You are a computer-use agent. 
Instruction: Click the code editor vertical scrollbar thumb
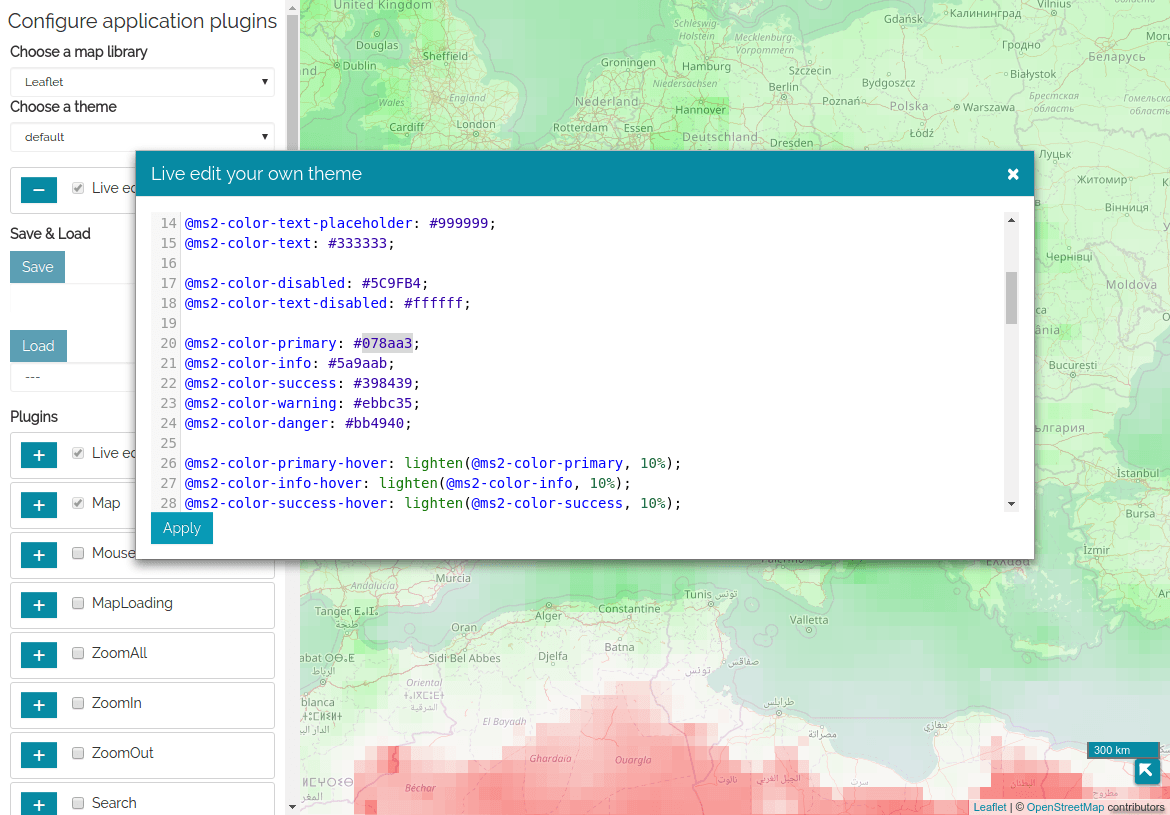pos(1011,298)
